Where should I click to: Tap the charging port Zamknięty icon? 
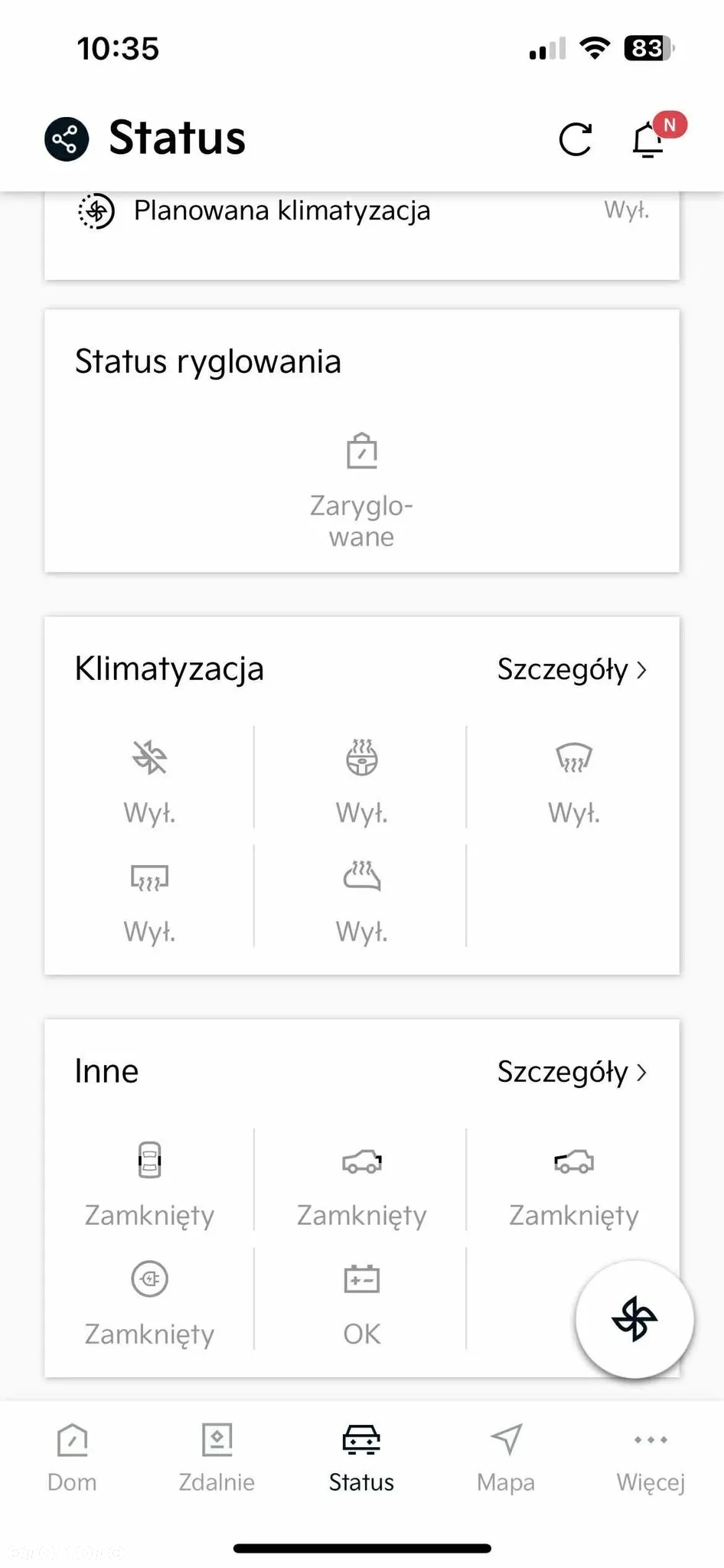149,1278
